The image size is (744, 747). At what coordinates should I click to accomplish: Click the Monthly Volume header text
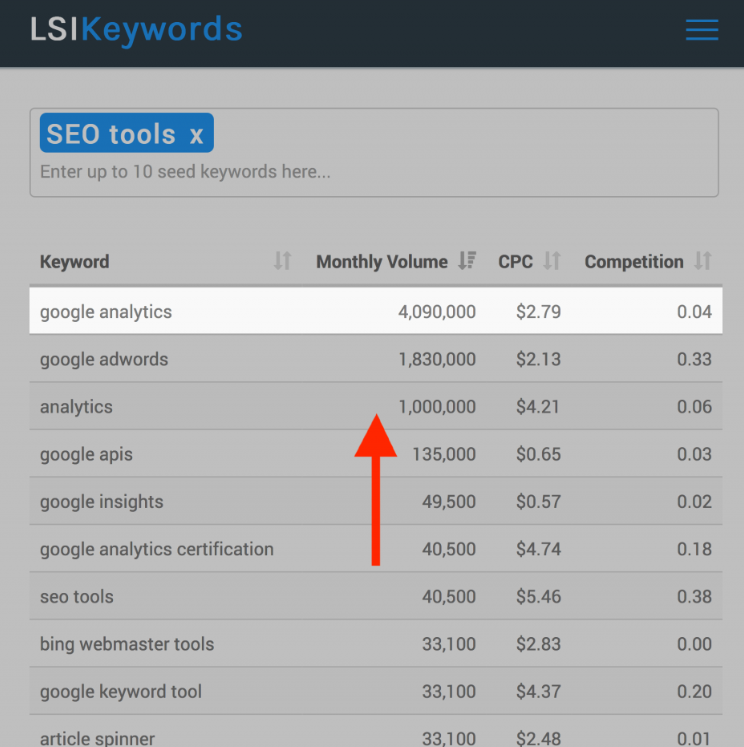click(x=382, y=262)
